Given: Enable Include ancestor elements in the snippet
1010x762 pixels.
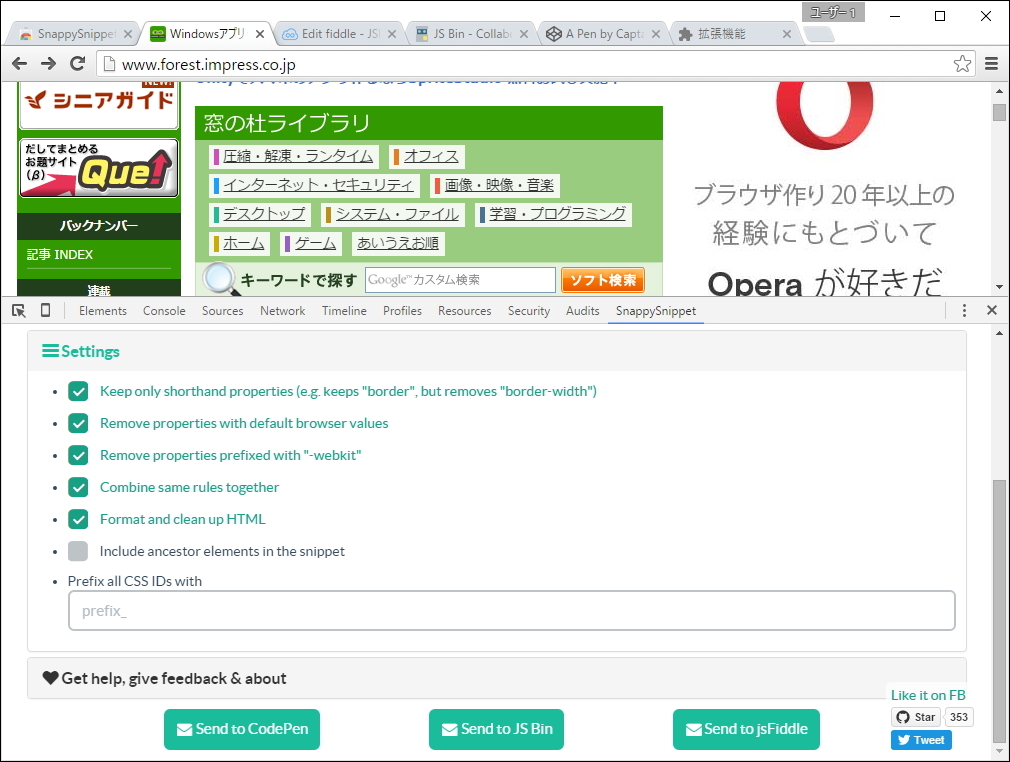Looking at the screenshot, I should 78,551.
